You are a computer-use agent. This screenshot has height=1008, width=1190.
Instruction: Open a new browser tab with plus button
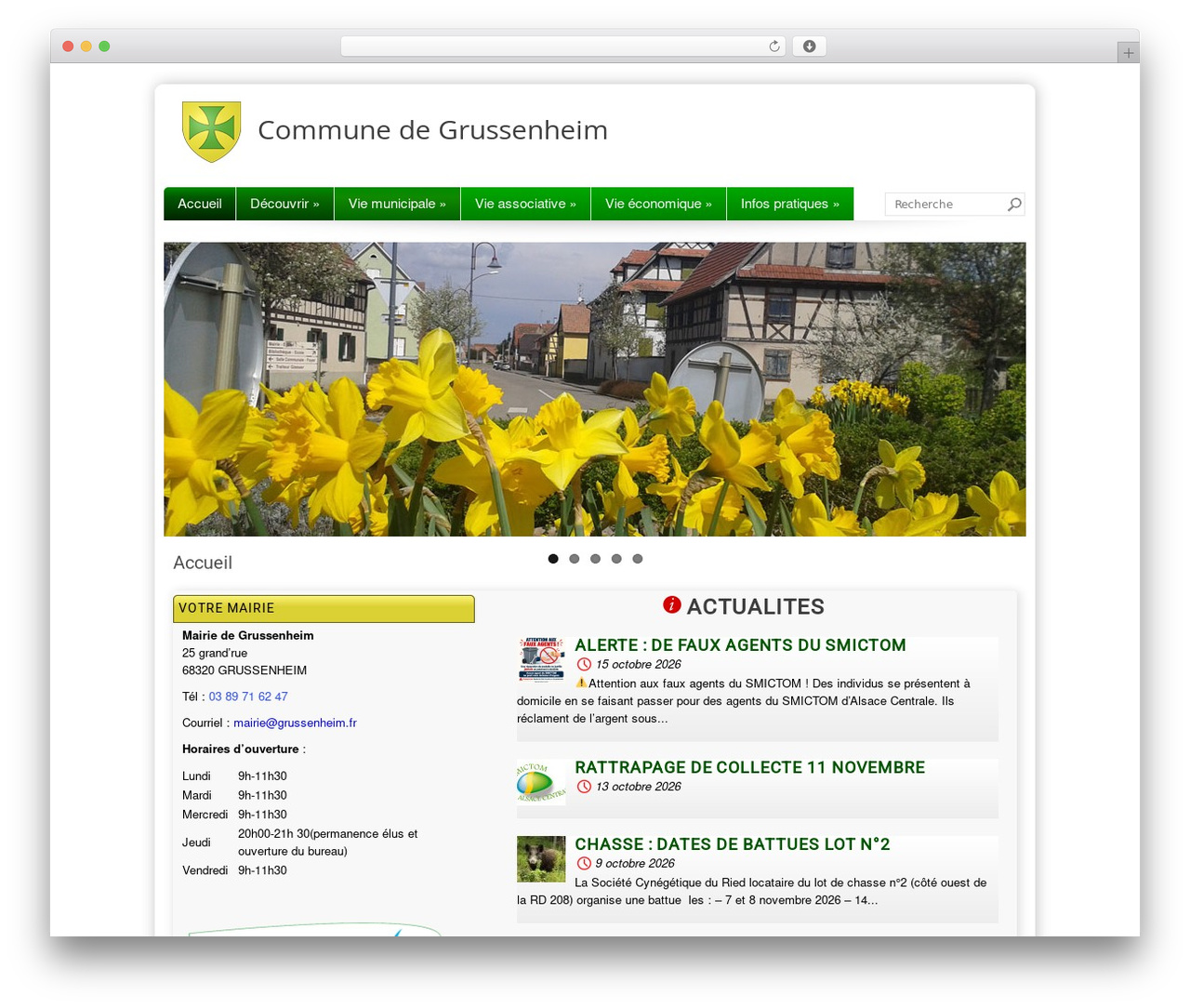(1129, 53)
